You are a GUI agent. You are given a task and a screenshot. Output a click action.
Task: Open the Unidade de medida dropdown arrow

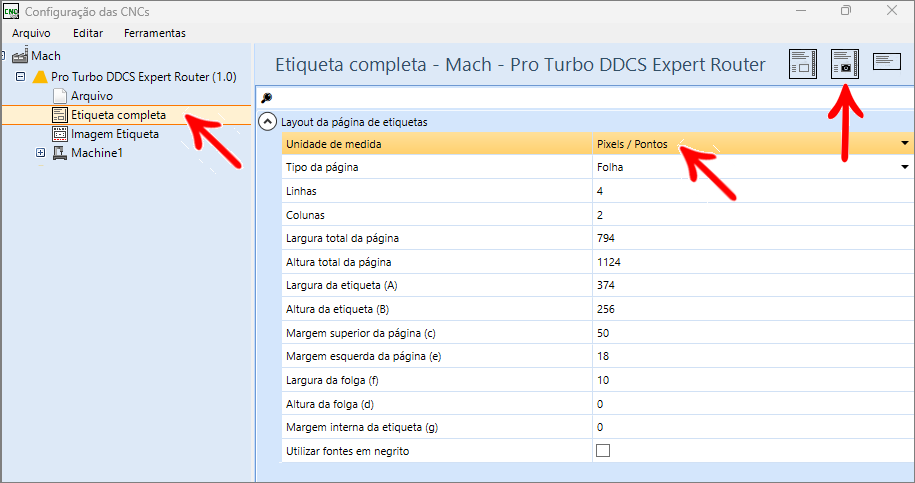pyautogui.click(x=904, y=144)
